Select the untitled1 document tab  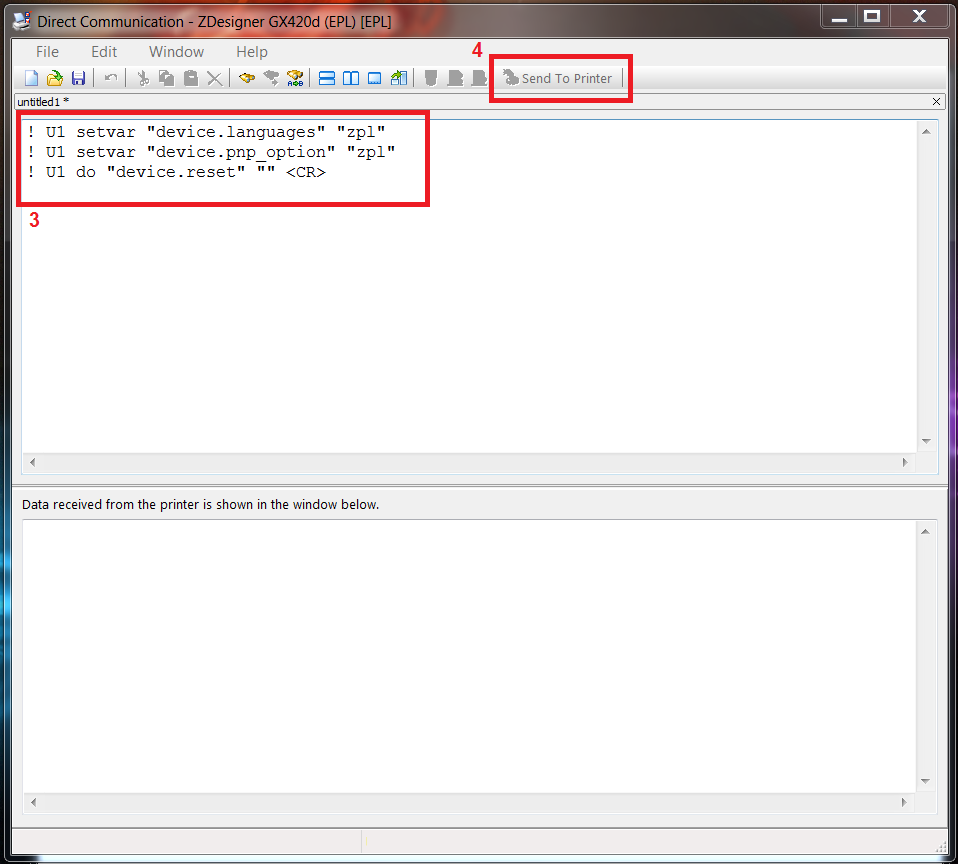[x=42, y=101]
